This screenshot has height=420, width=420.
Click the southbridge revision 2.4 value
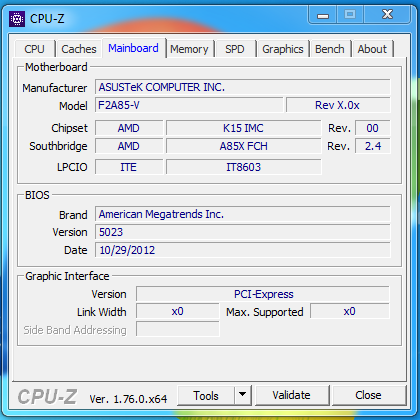373,146
